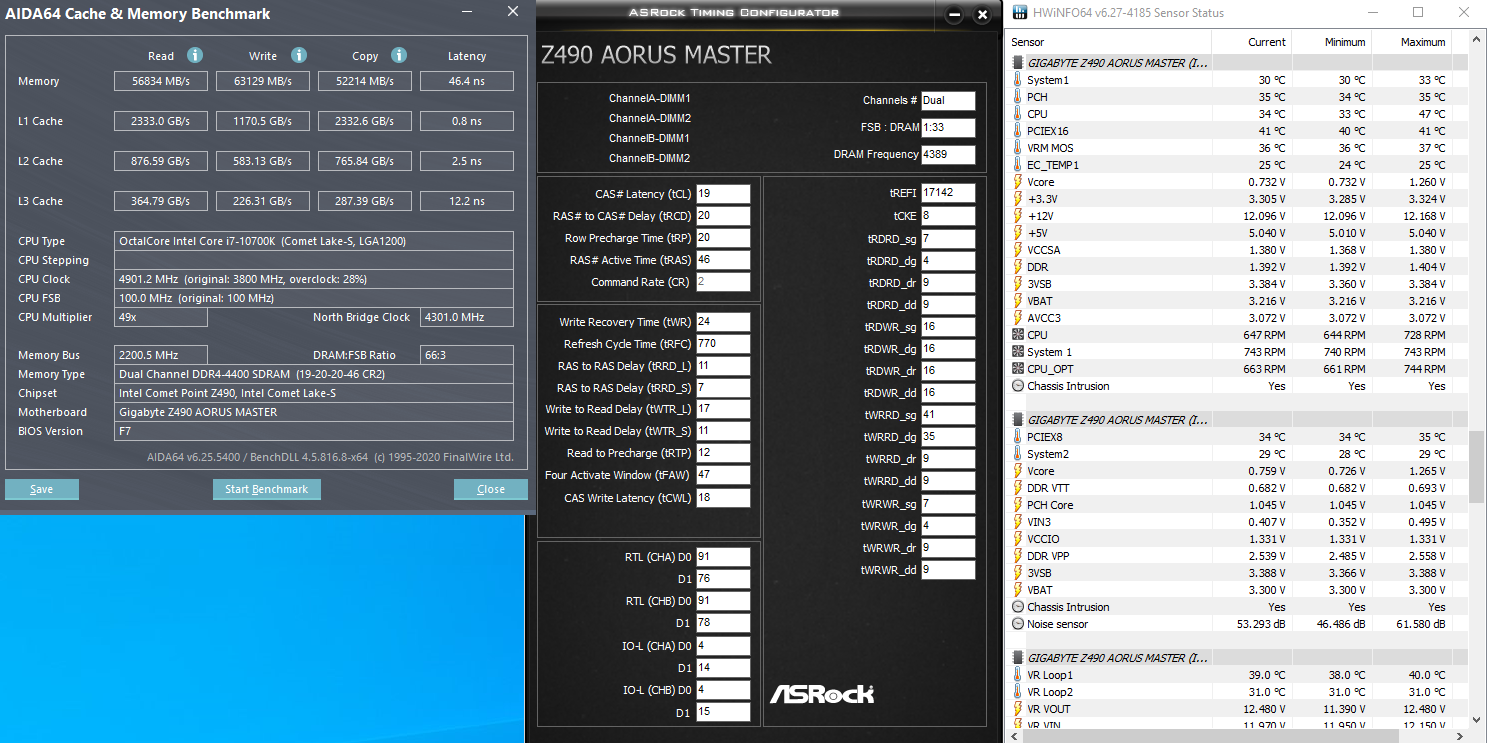
Task: Click the tREFI value field
Action: 948,193
